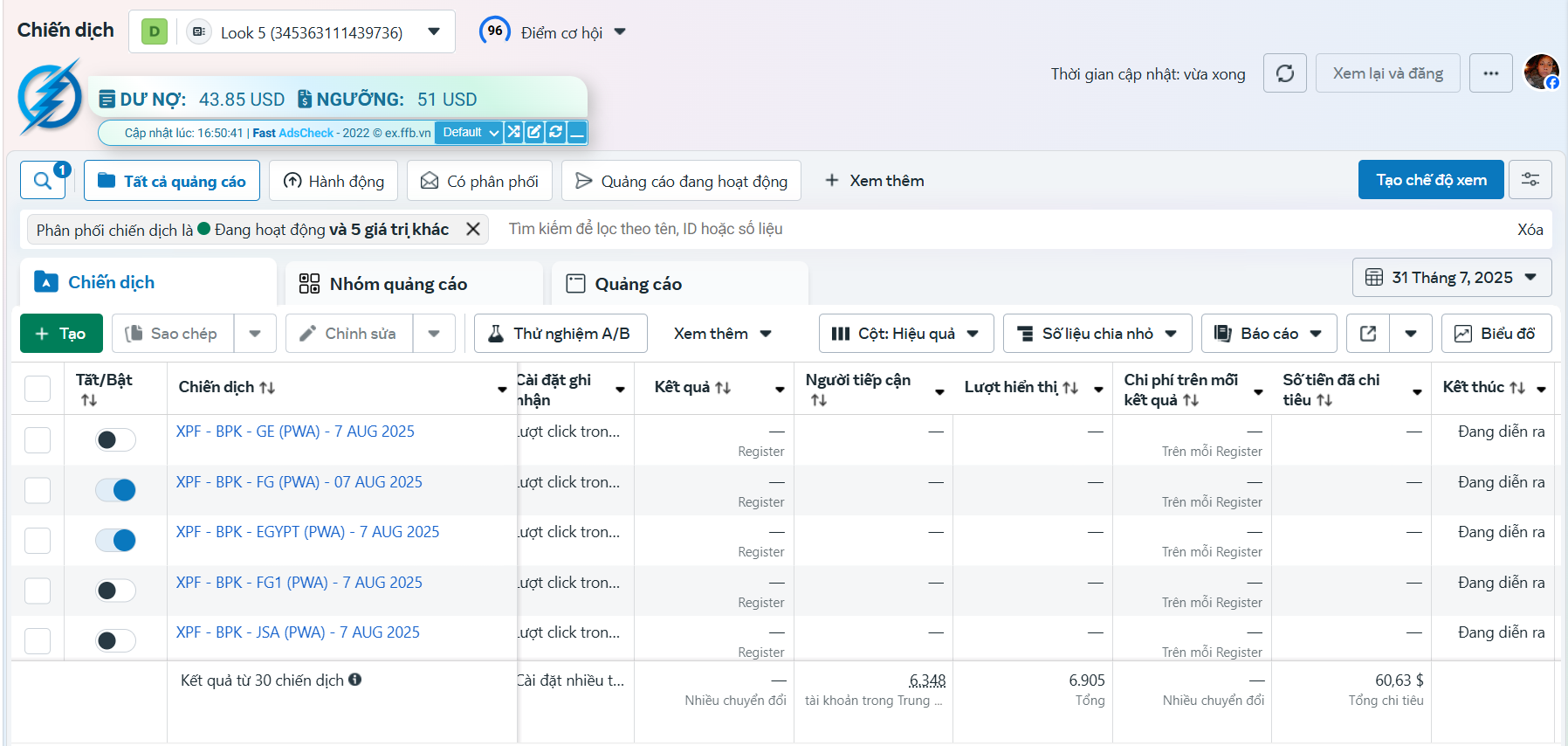Screen dimensions: 1568x746
Task: Remove the campaign delivery filter with X
Action: [x=473, y=229]
